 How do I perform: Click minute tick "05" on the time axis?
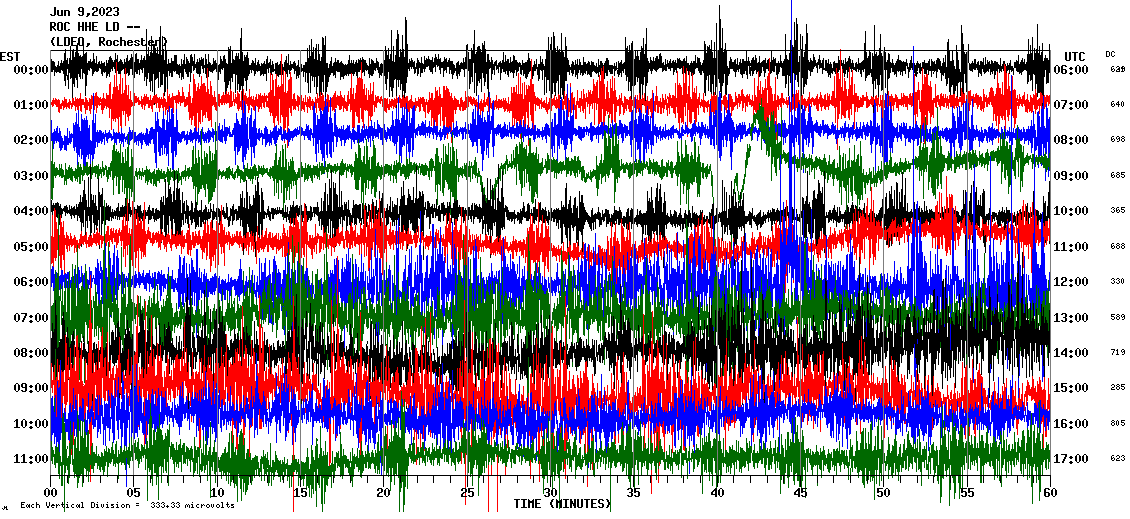[x=133, y=493]
